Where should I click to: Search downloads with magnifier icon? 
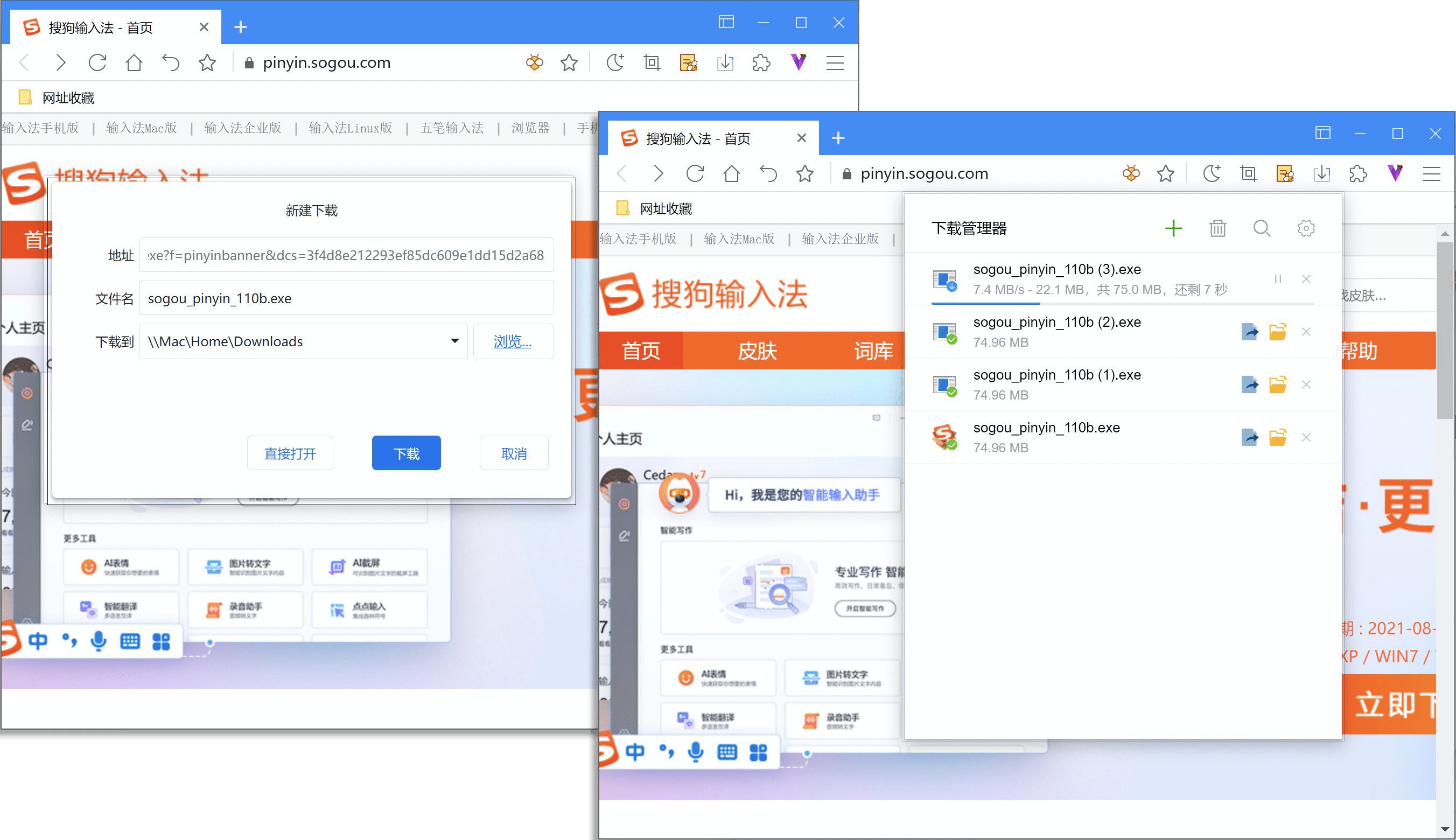[1262, 228]
